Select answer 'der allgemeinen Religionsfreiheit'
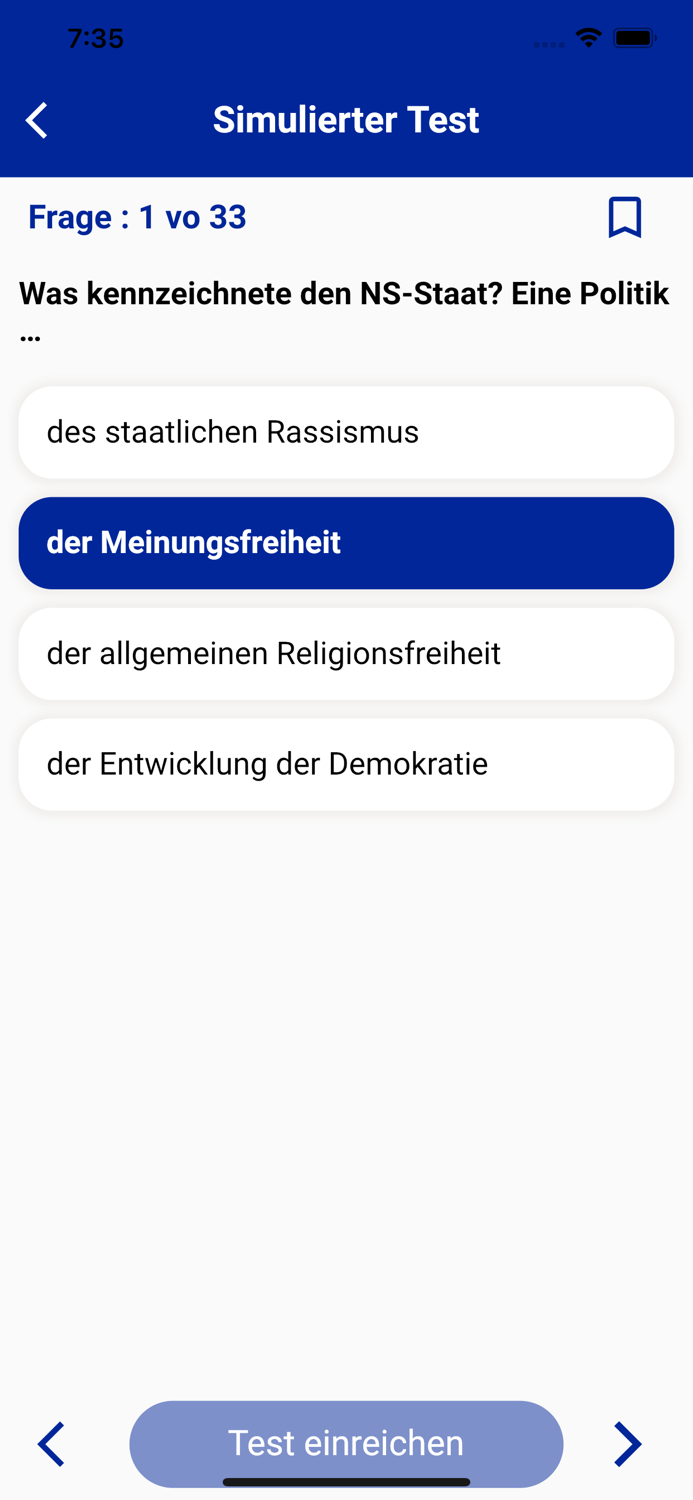Viewport: 693px width, 1500px height. (x=346, y=653)
